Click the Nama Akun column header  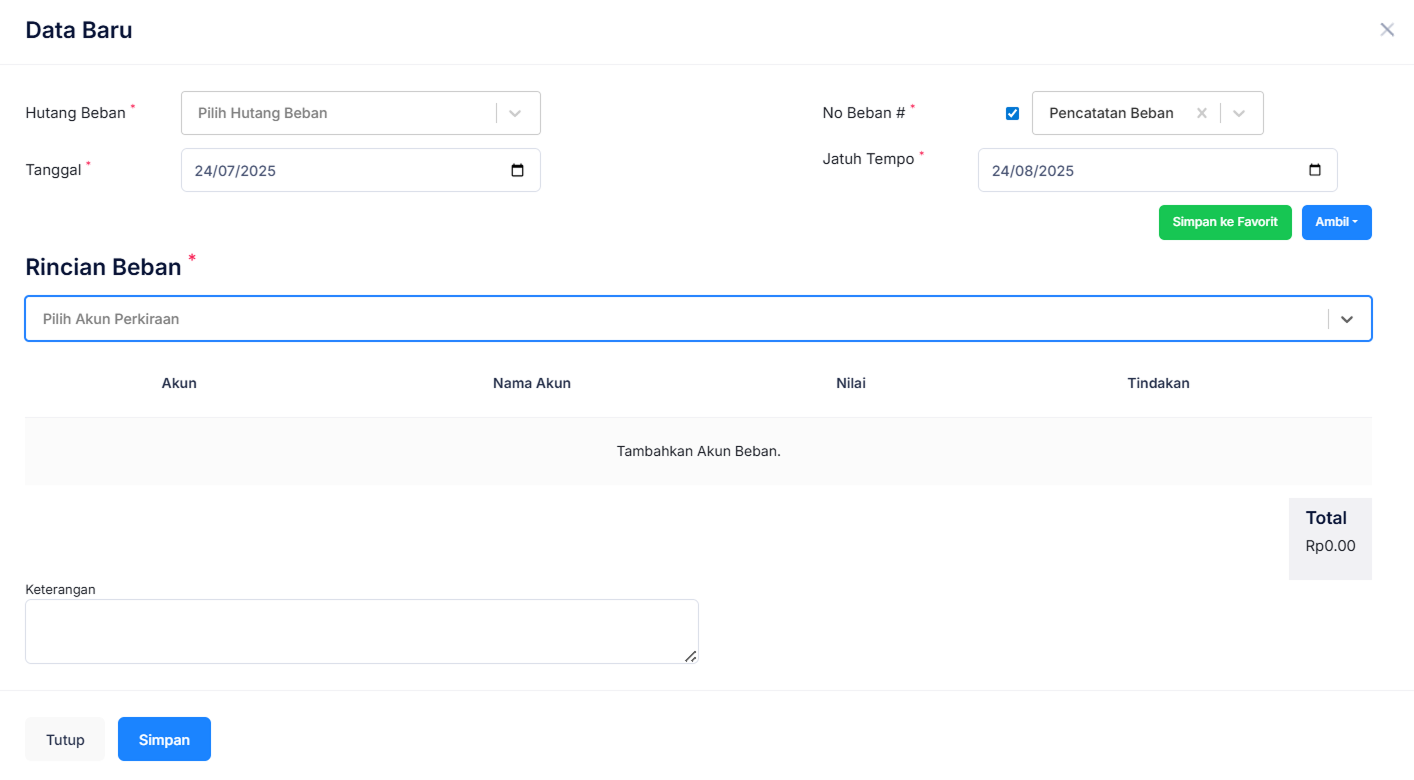coord(532,383)
